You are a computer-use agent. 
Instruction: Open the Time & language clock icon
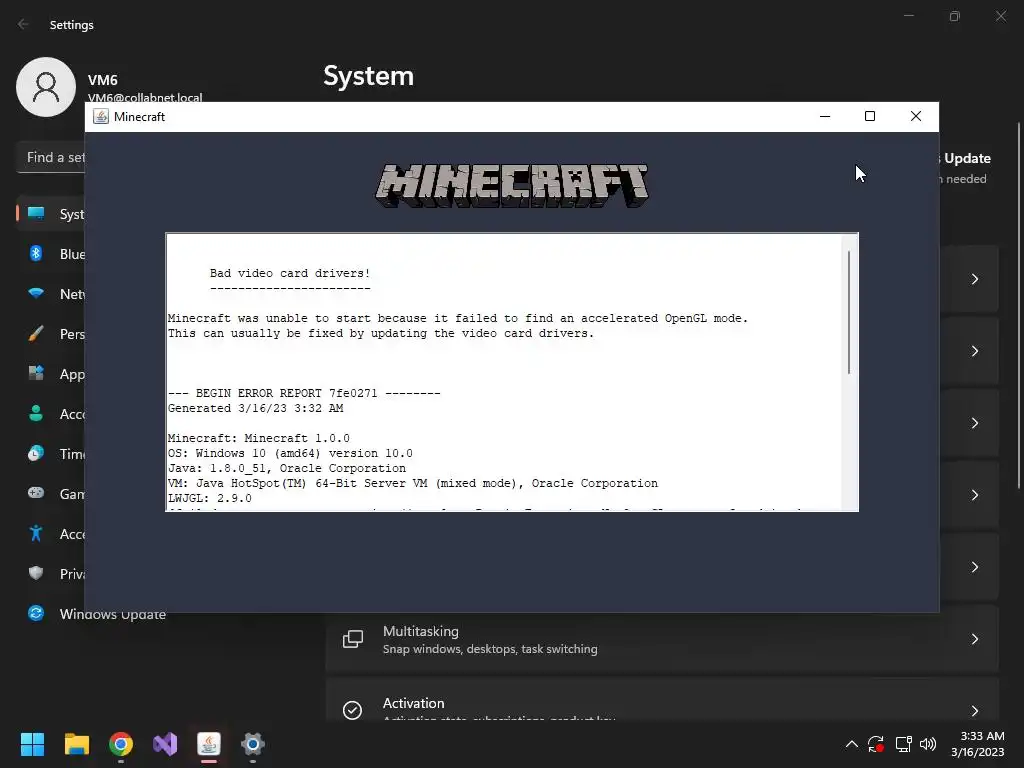36,453
